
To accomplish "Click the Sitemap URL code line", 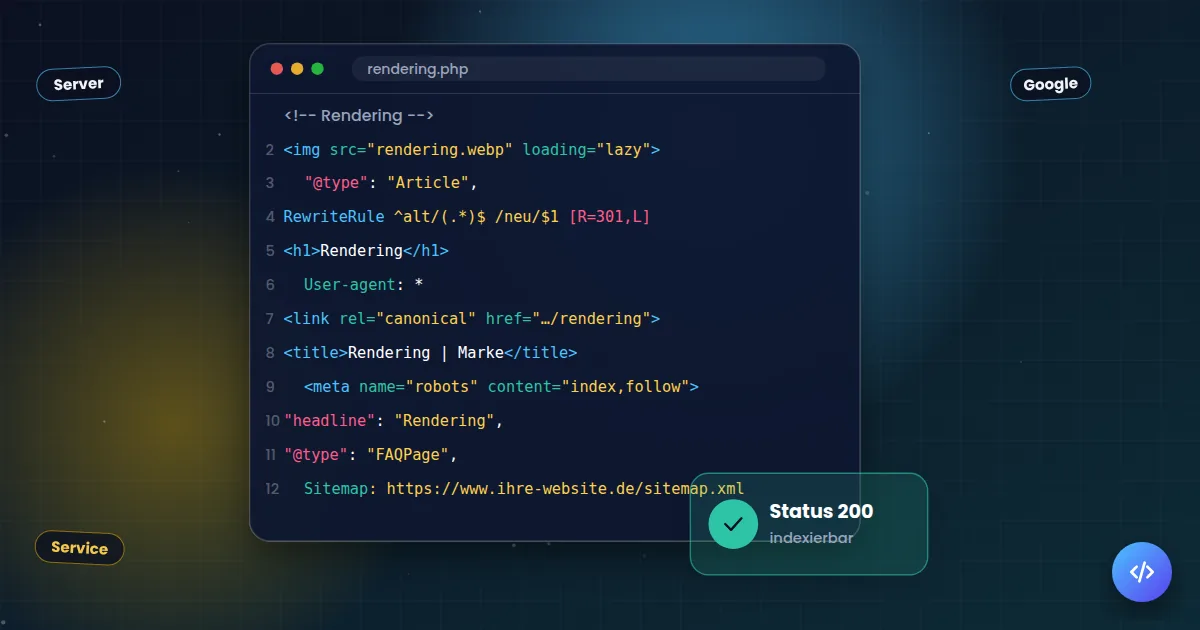I will point(524,488).
